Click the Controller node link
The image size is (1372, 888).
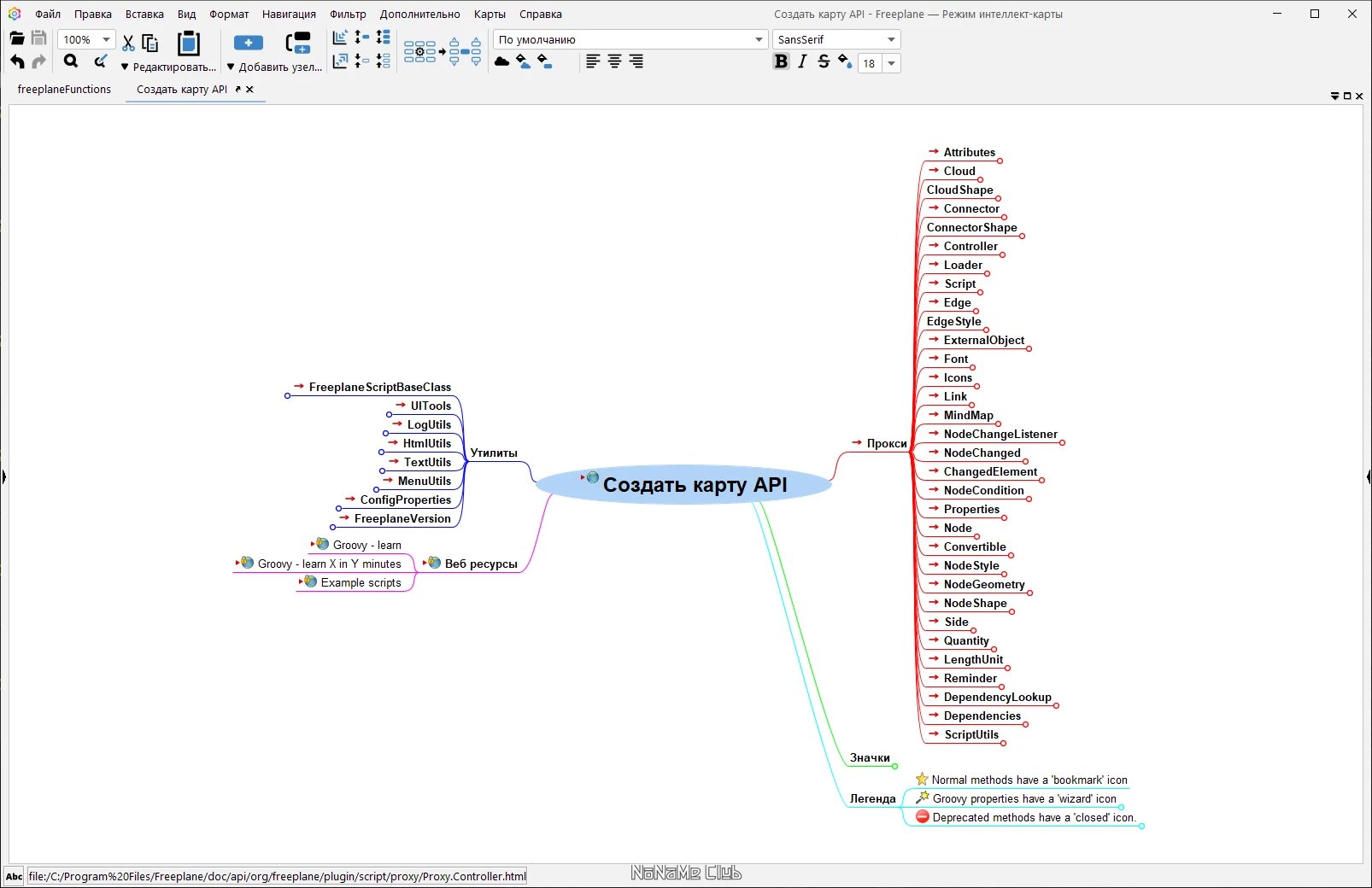pos(970,246)
